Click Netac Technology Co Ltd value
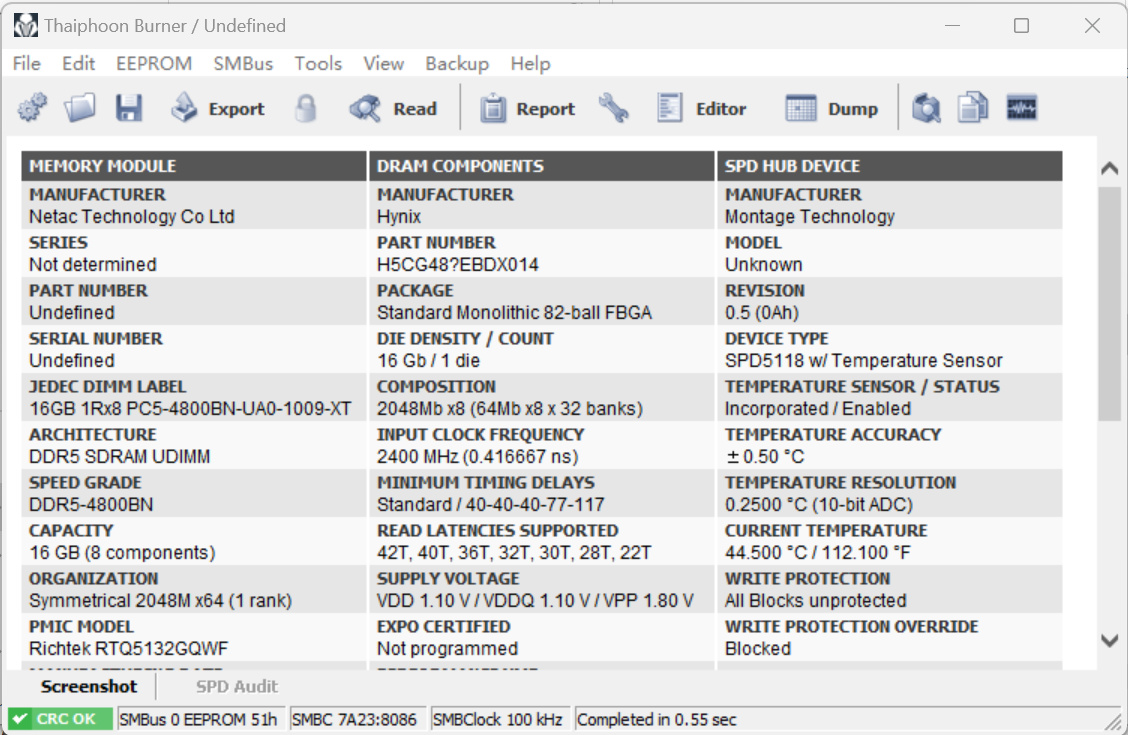Viewport: 1128px width, 735px height. tap(132, 216)
